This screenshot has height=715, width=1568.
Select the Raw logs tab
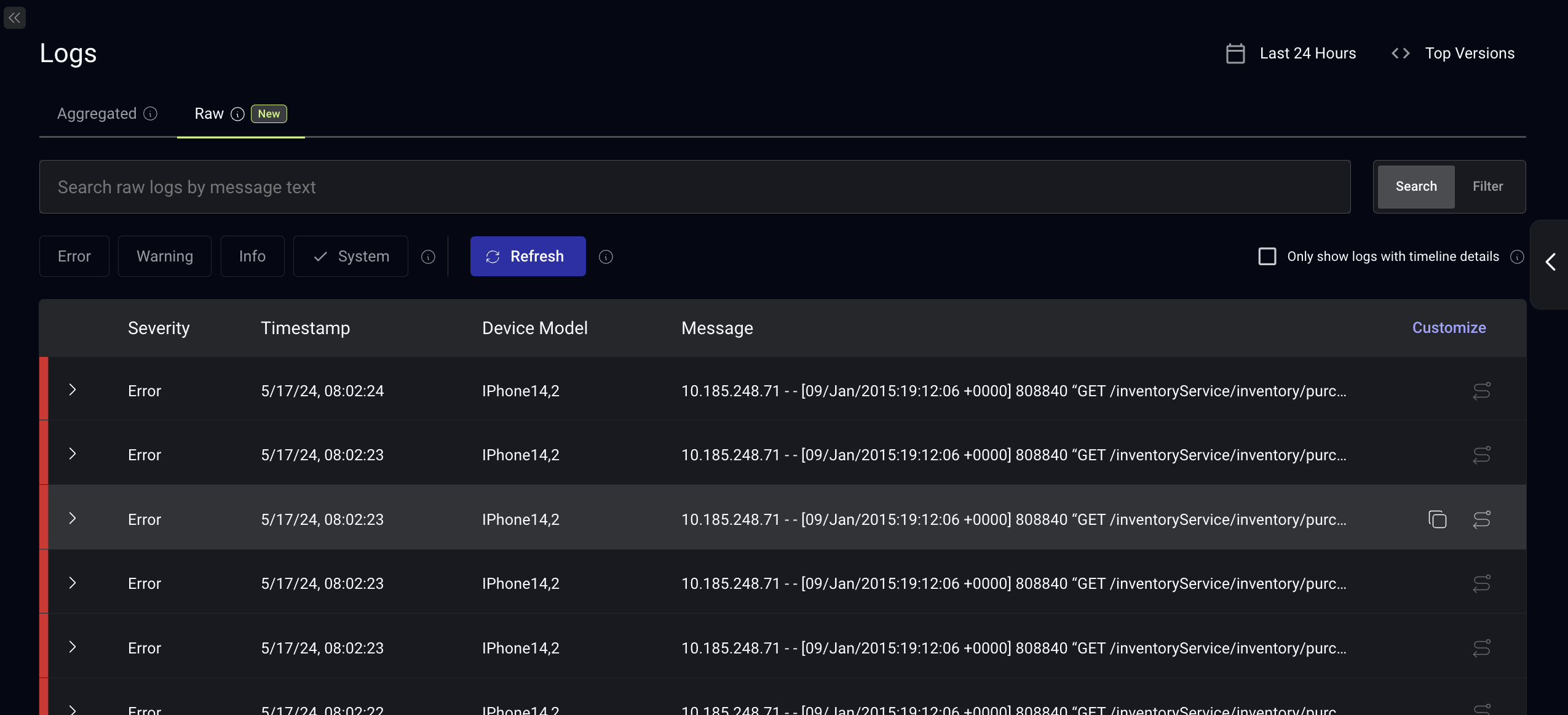[x=209, y=114]
